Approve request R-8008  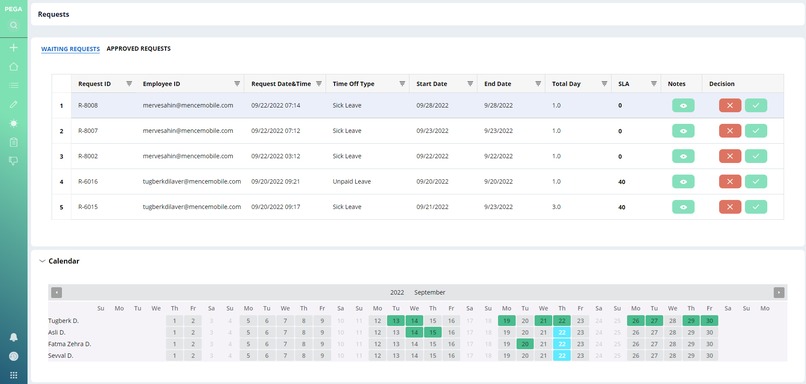pos(756,105)
